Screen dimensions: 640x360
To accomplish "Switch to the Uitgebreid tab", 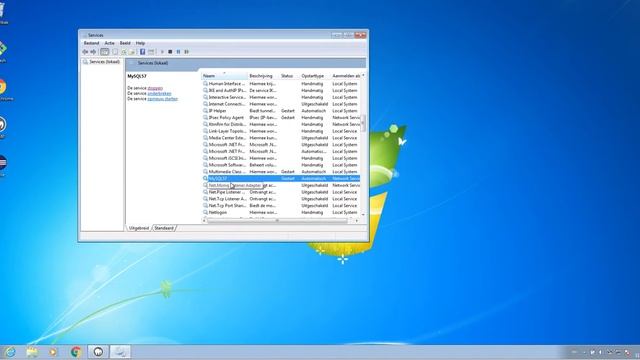I will pos(139,228).
